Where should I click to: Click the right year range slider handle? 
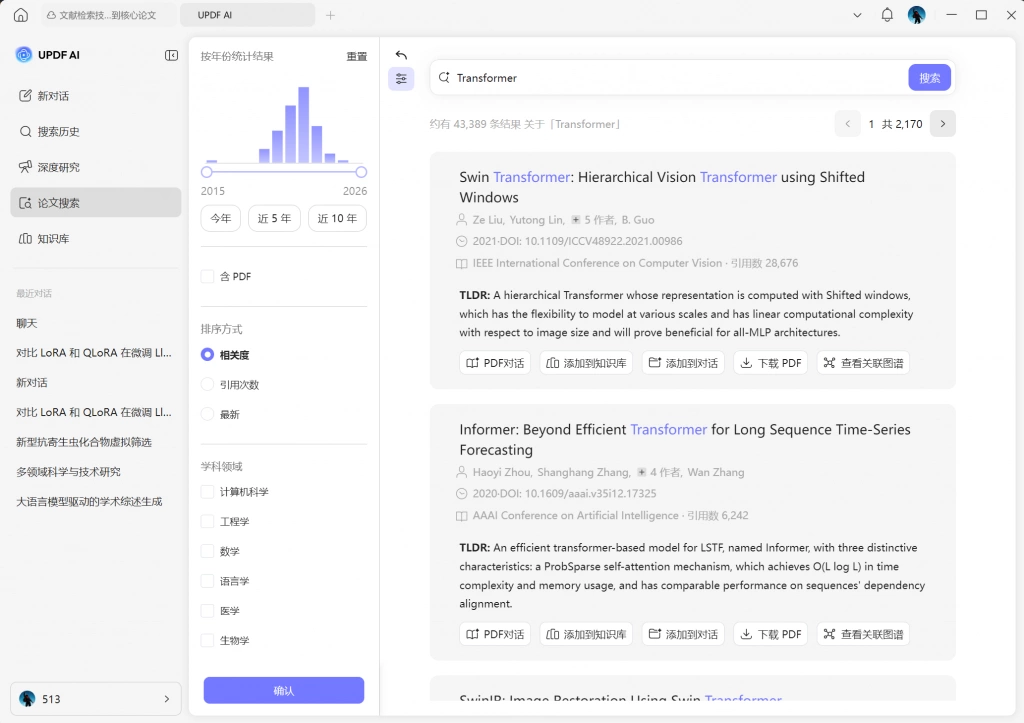click(x=361, y=172)
